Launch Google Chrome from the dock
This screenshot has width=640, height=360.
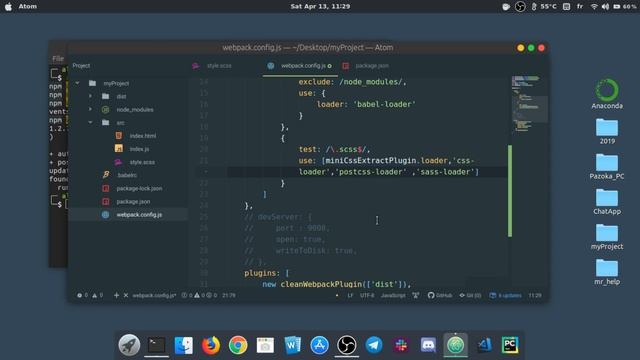point(238,345)
